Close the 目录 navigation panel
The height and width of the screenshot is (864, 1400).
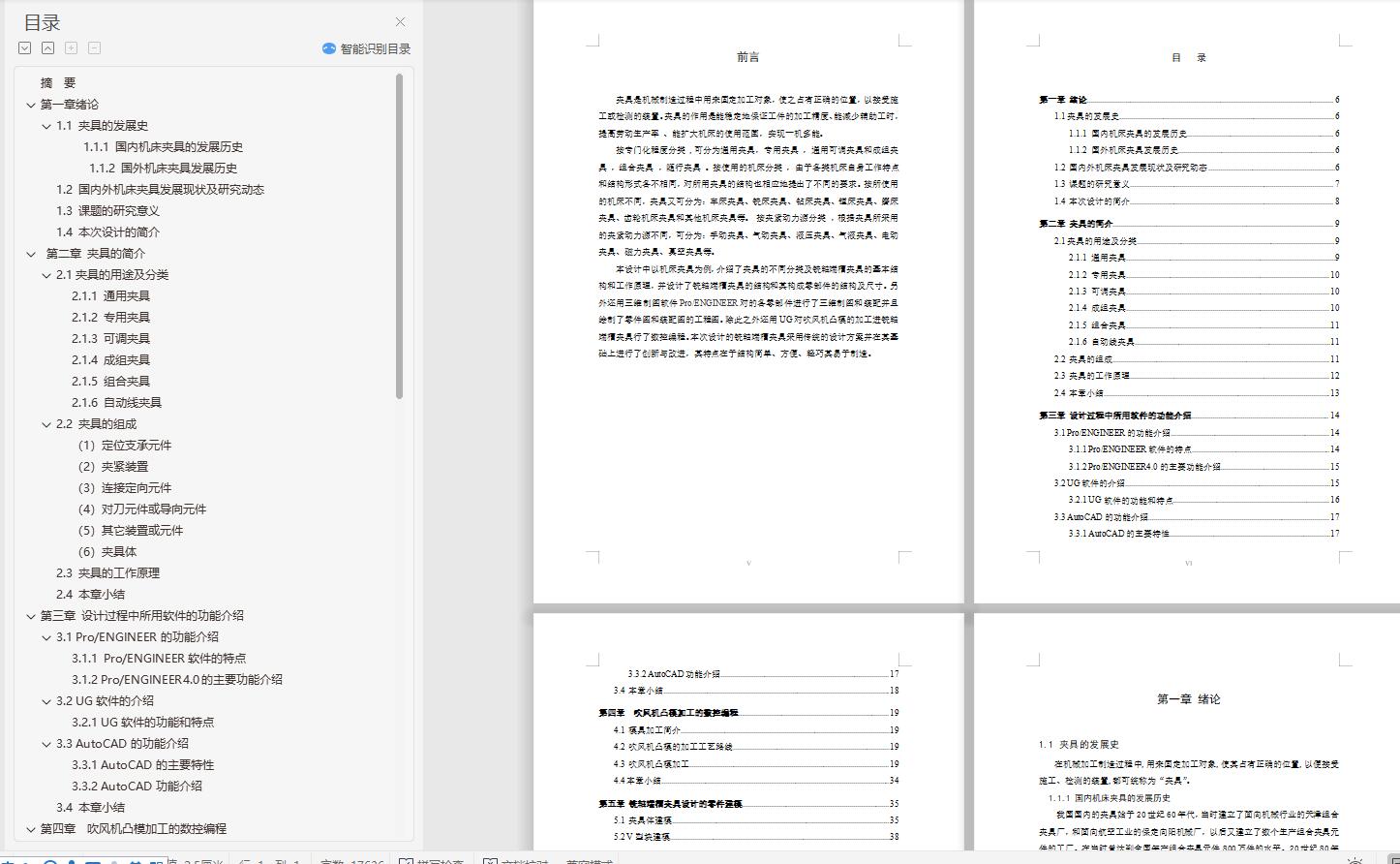pyautogui.click(x=400, y=22)
